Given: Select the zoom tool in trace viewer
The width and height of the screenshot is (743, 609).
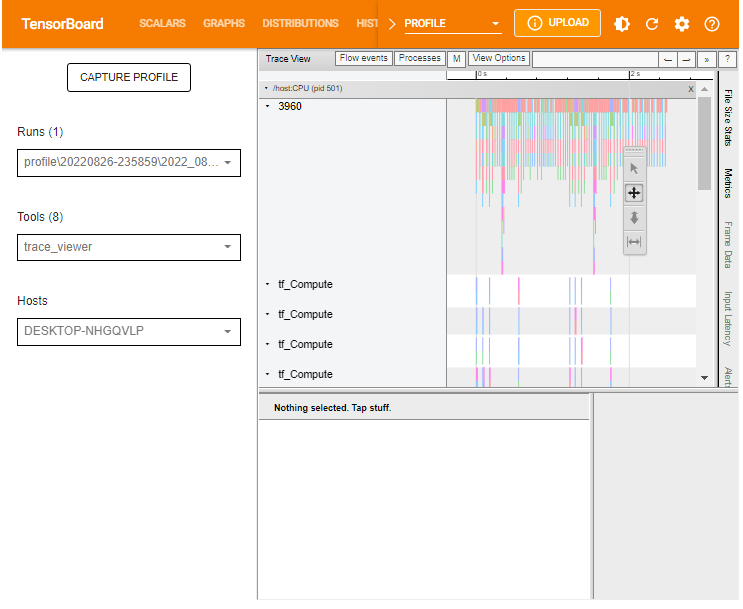Looking at the screenshot, I should click(634, 218).
